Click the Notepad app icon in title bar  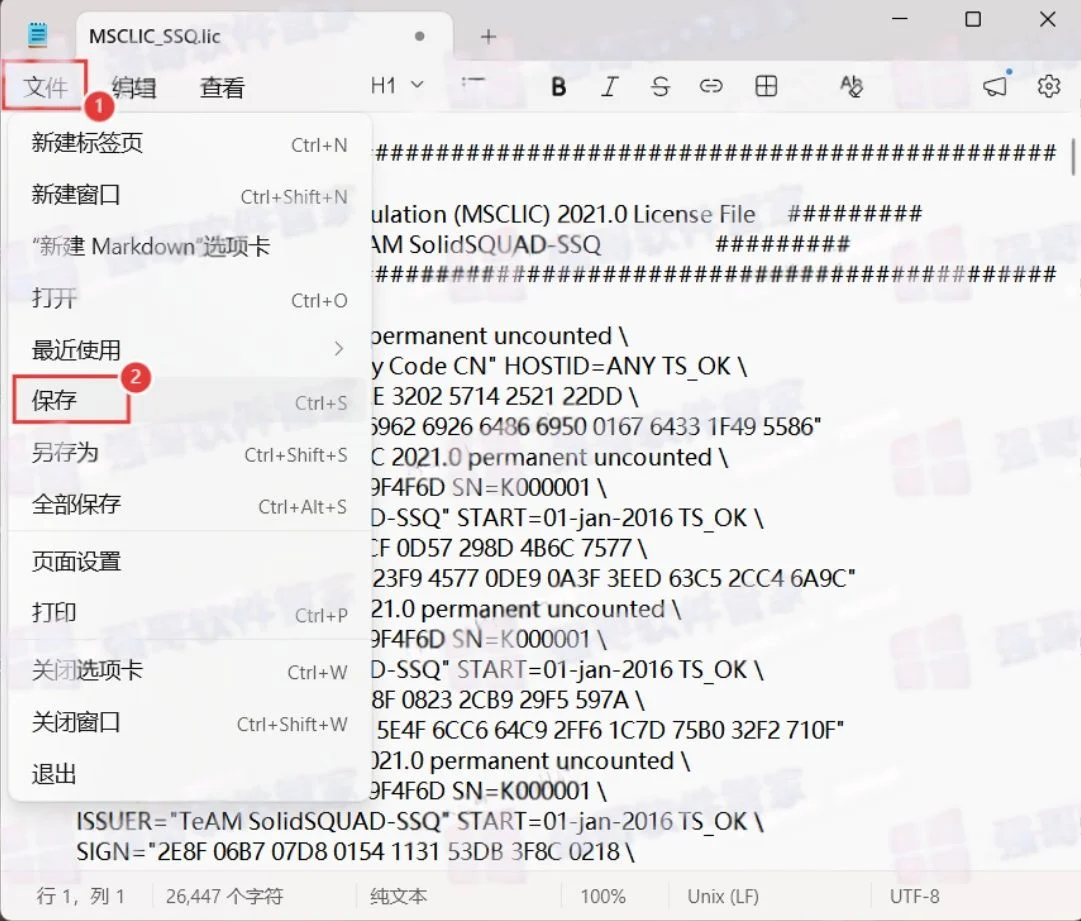click(x=37, y=35)
